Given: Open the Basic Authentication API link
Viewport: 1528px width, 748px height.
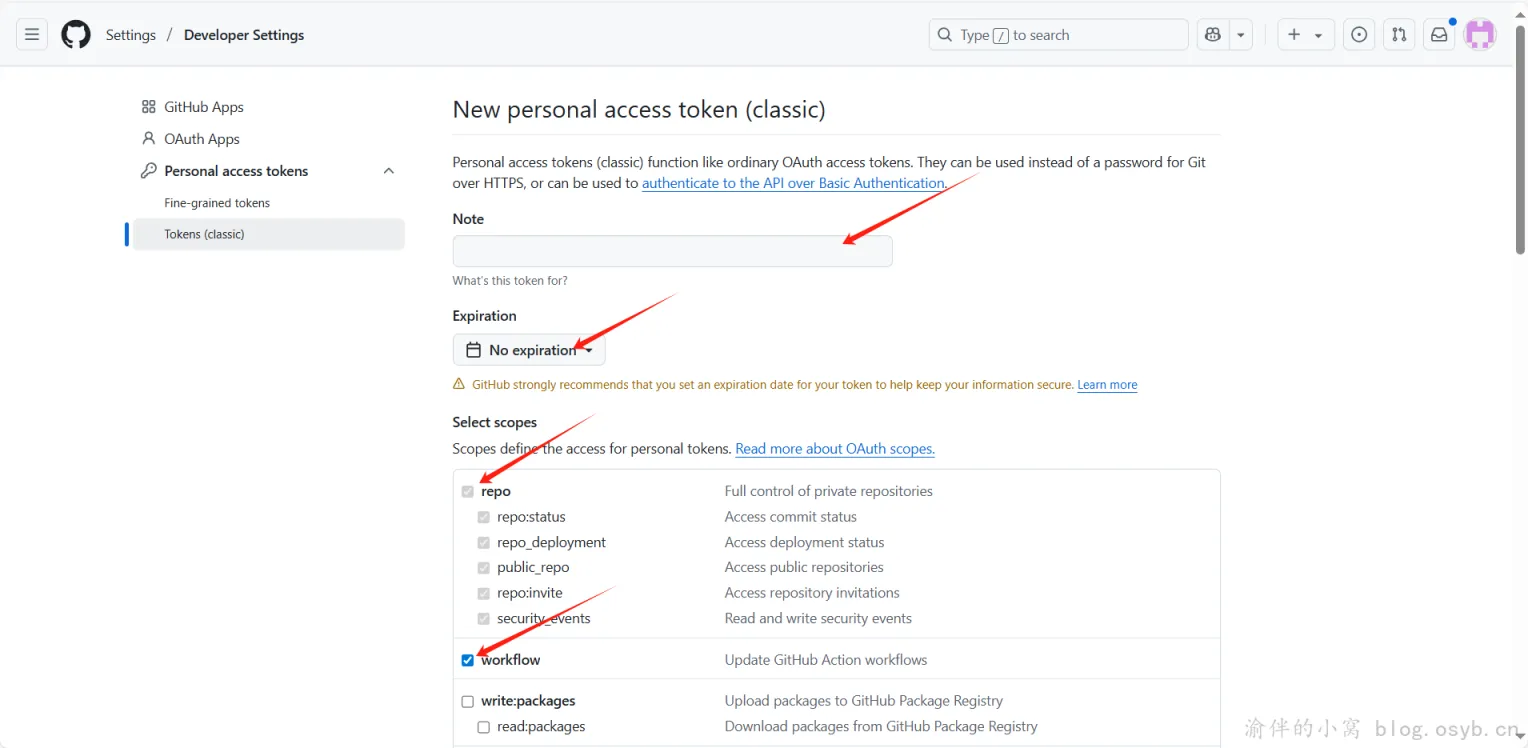Looking at the screenshot, I should (792, 183).
